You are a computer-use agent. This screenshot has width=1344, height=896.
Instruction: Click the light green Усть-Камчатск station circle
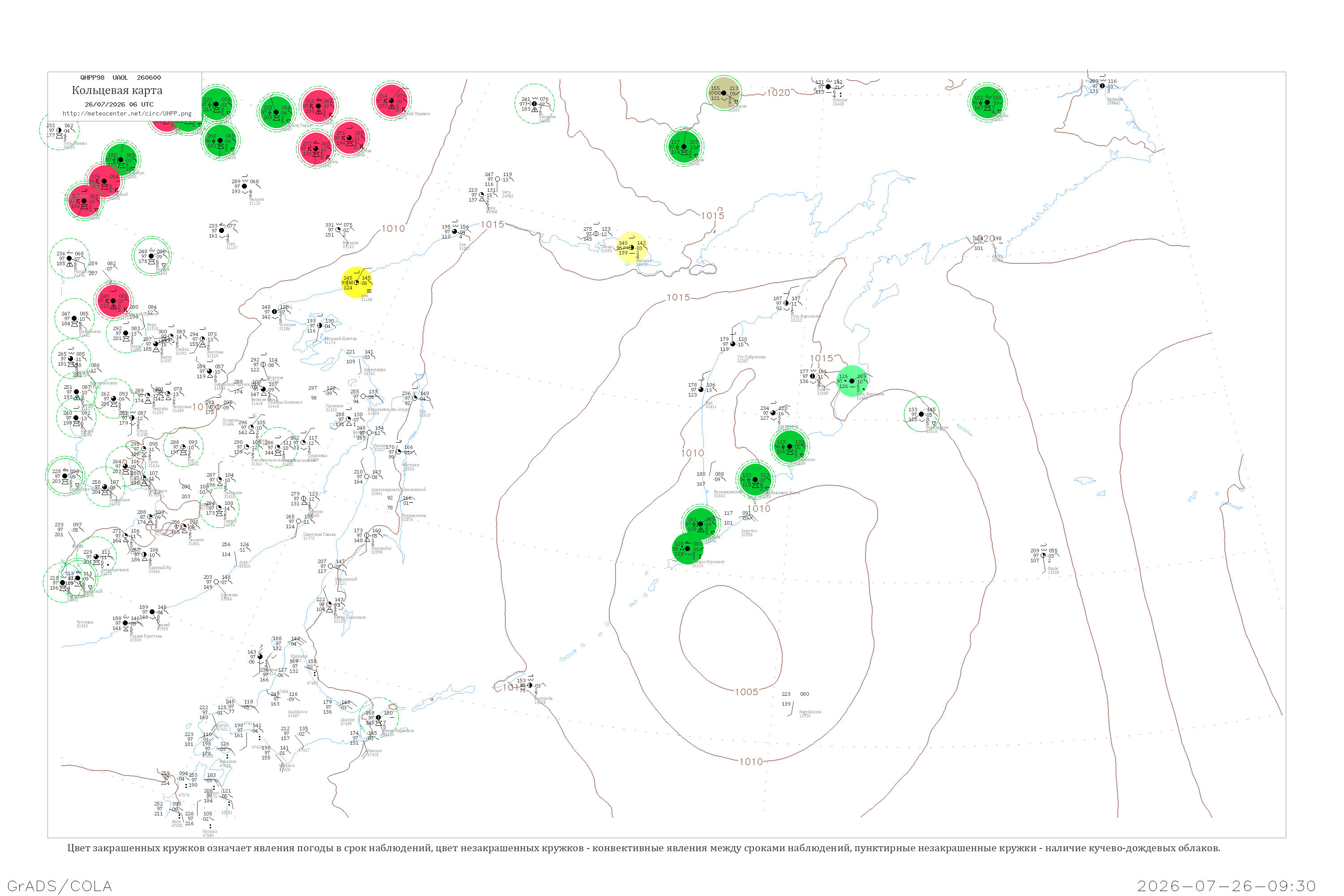pos(852,381)
